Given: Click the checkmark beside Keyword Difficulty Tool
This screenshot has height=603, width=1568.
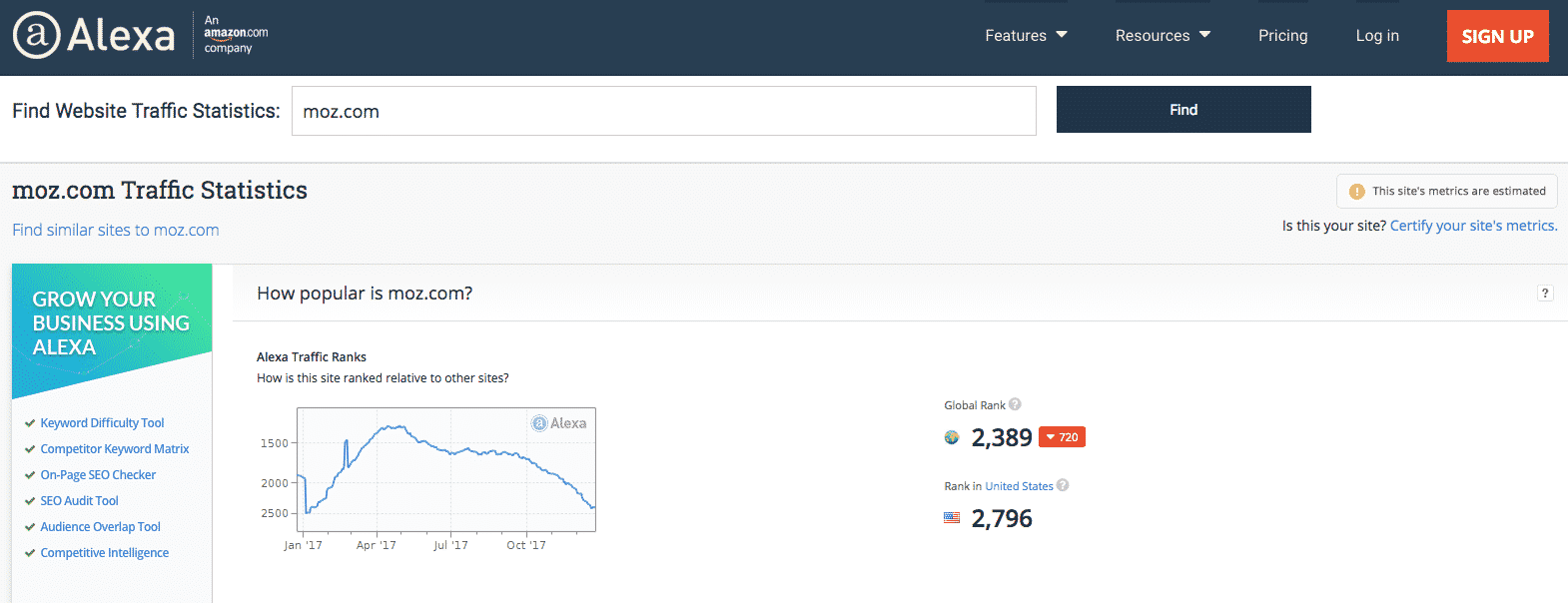Looking at the screenshot, I should pyautogui.click(x=30, y=423).
